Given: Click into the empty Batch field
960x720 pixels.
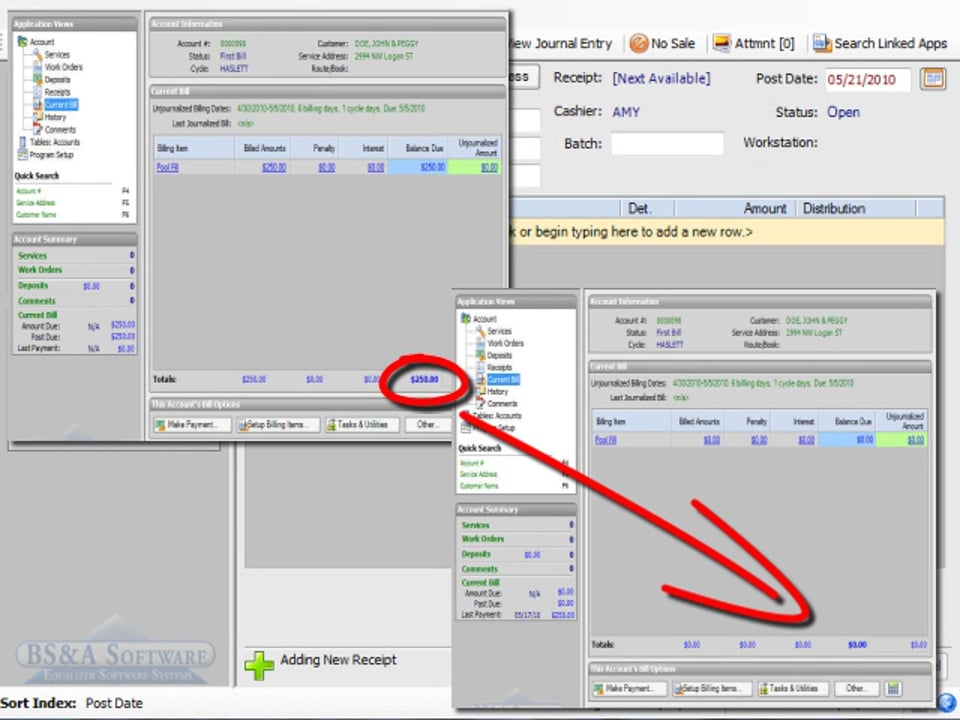Looking at the screenshot, I should tap(667, 143).
